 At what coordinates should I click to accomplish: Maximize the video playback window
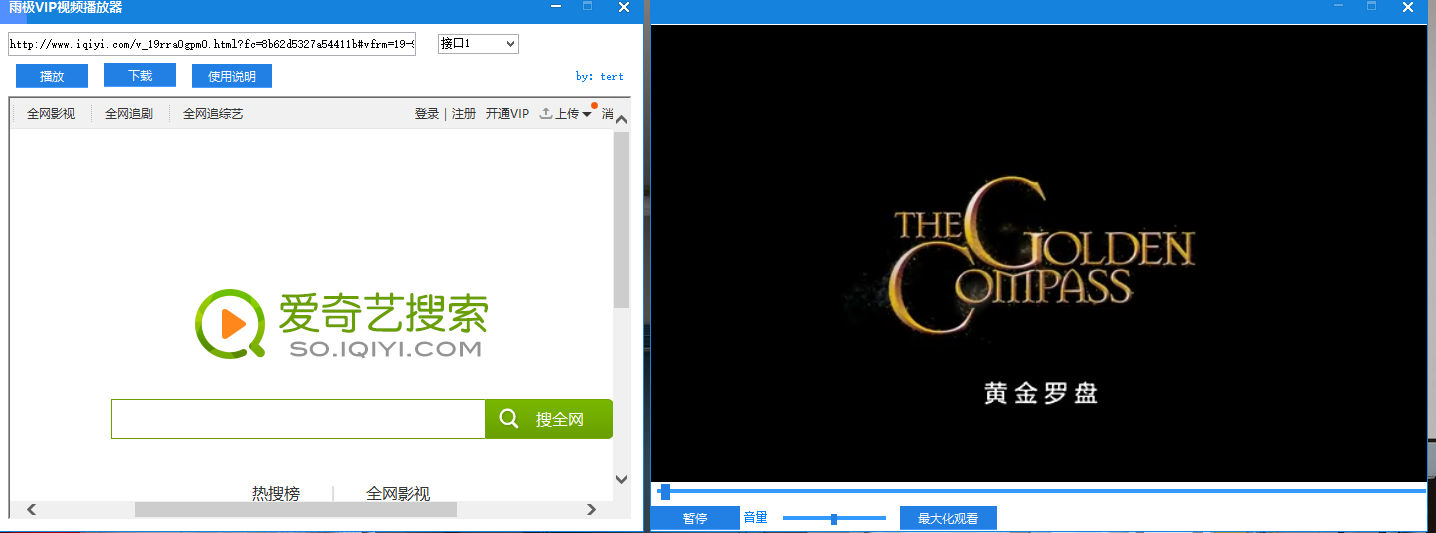(x=1372, y=7)
